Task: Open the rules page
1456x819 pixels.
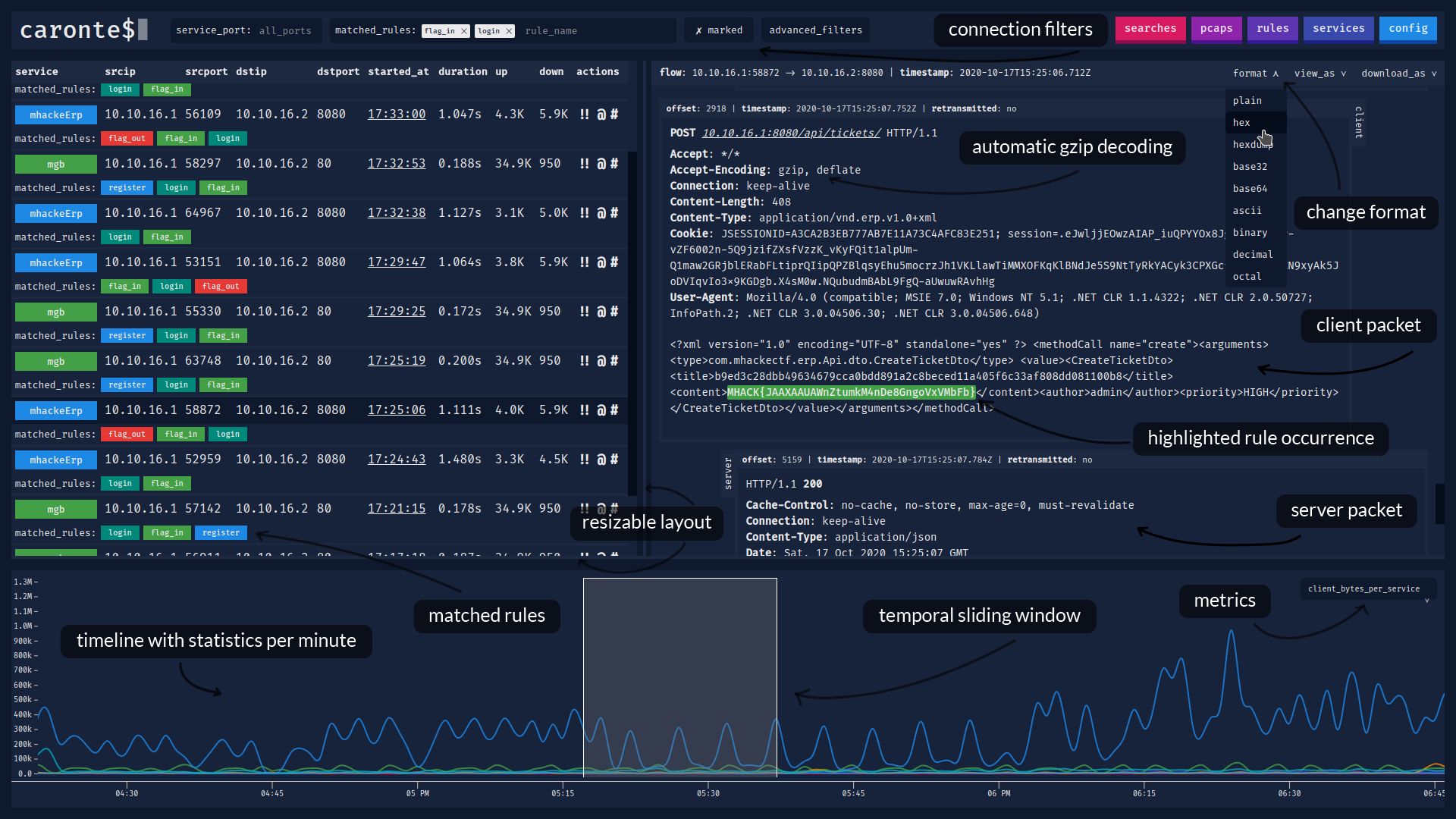Action: click(1272, 29)
